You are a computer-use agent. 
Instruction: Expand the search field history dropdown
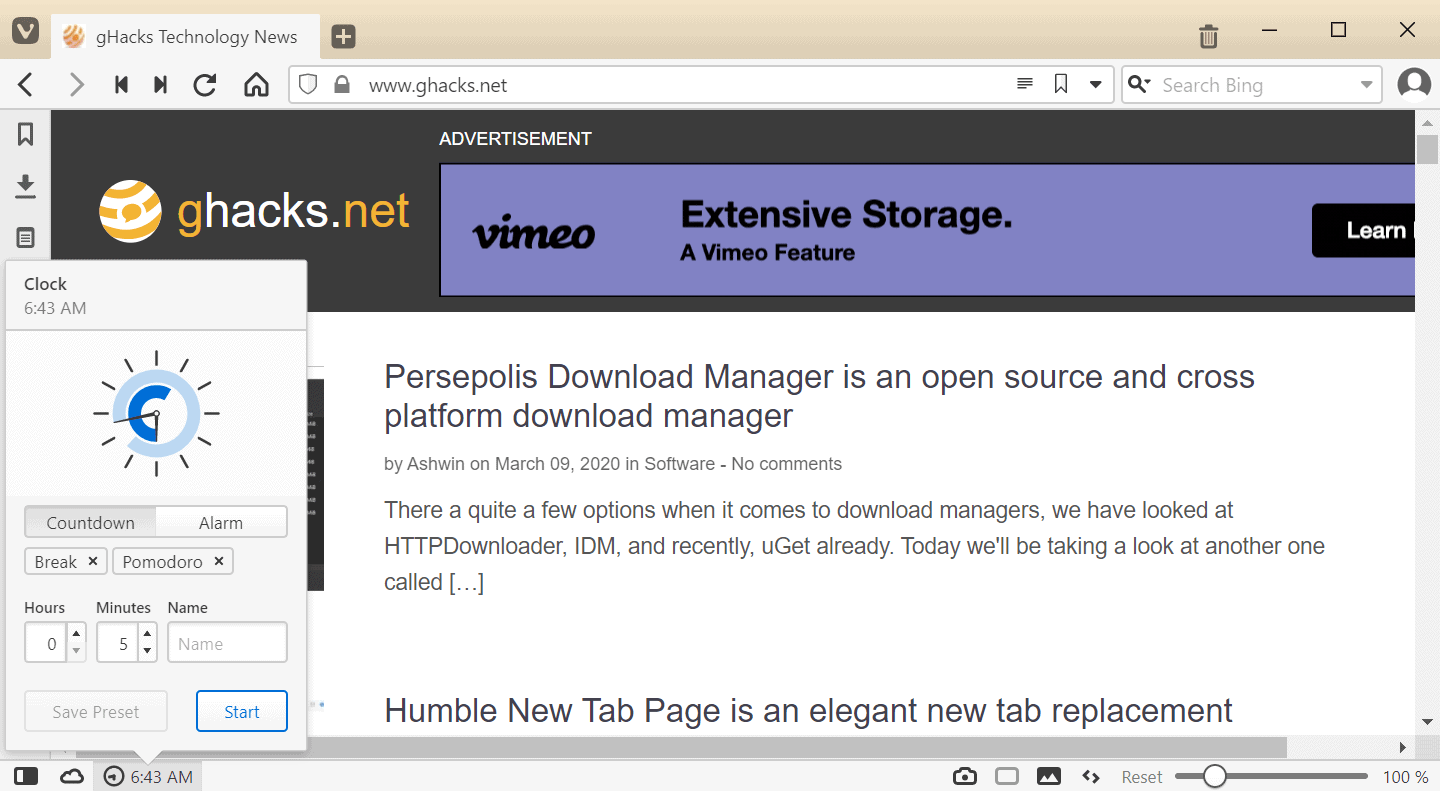1367,85
